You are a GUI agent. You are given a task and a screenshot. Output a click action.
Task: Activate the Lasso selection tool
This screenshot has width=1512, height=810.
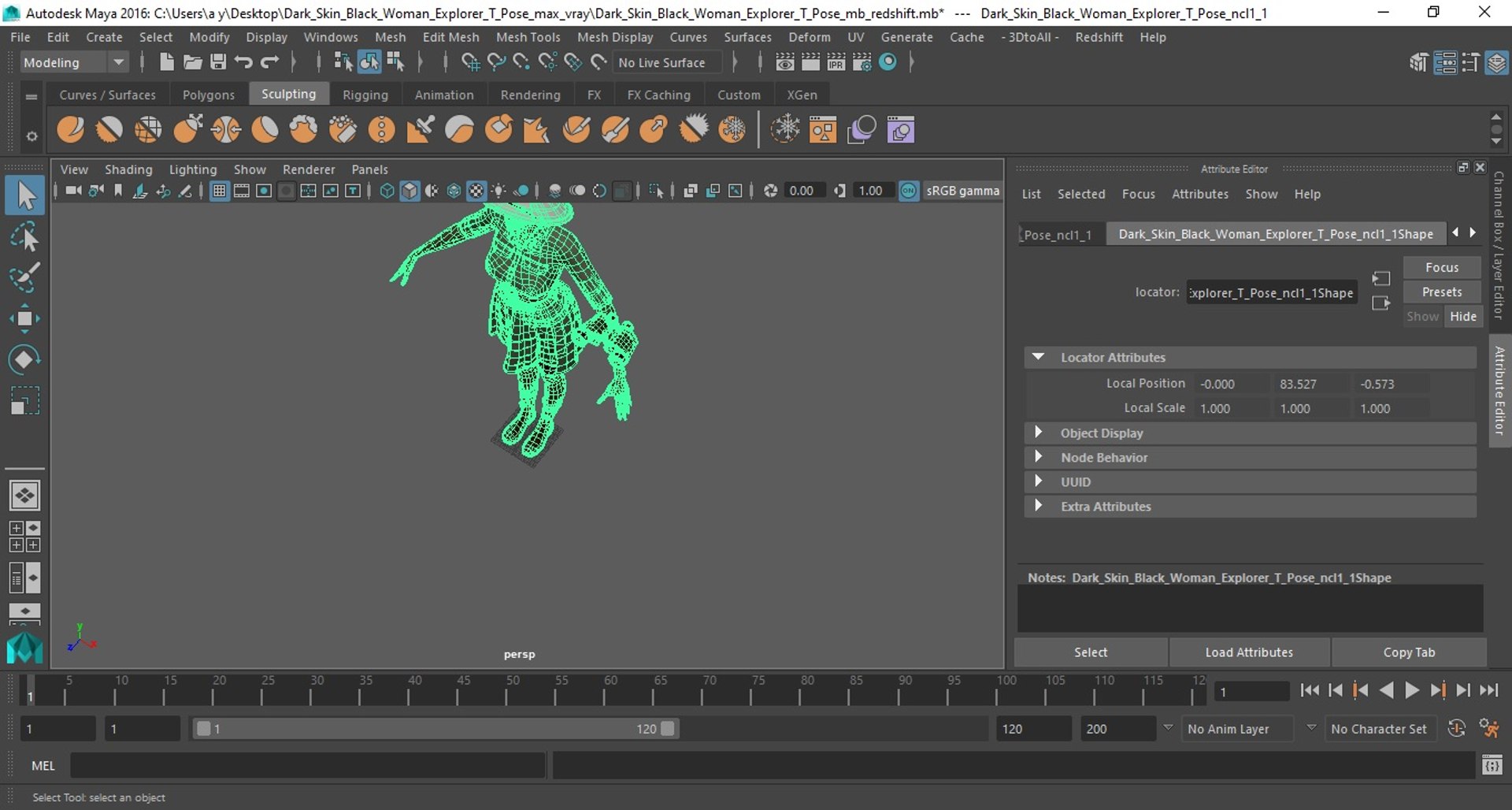24,236
